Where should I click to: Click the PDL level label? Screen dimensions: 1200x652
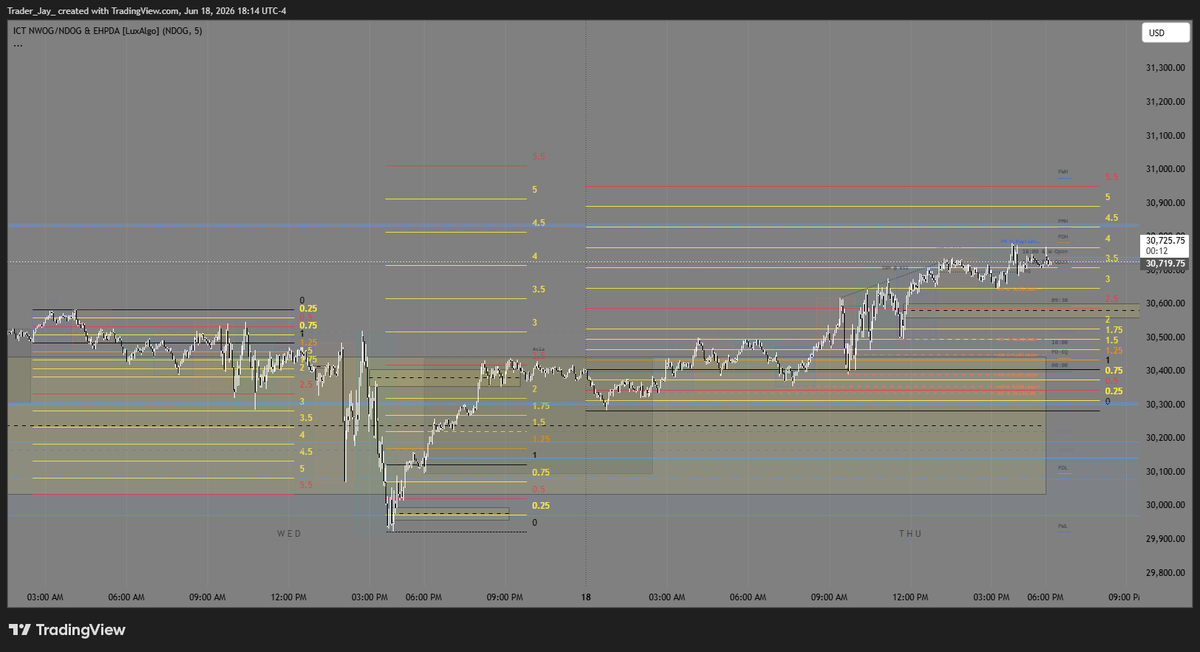pyautogui.click(x=1063, y=467)
